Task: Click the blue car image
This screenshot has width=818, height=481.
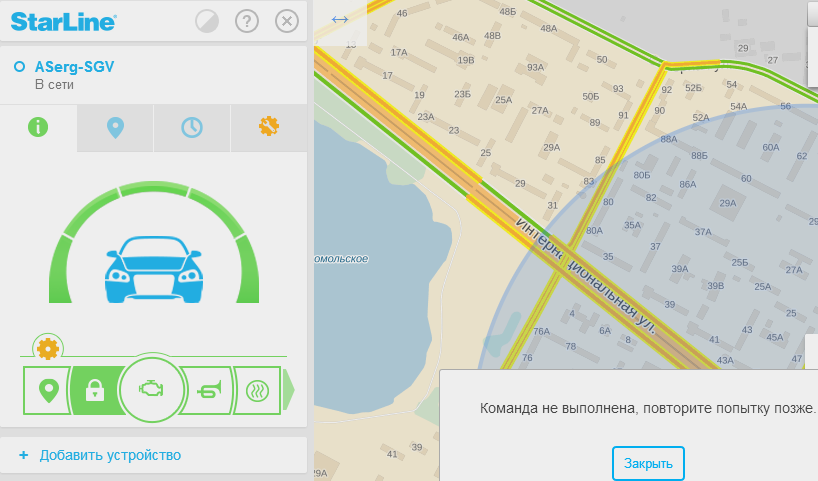Action: pyautogui.click(x=153, y=269)
